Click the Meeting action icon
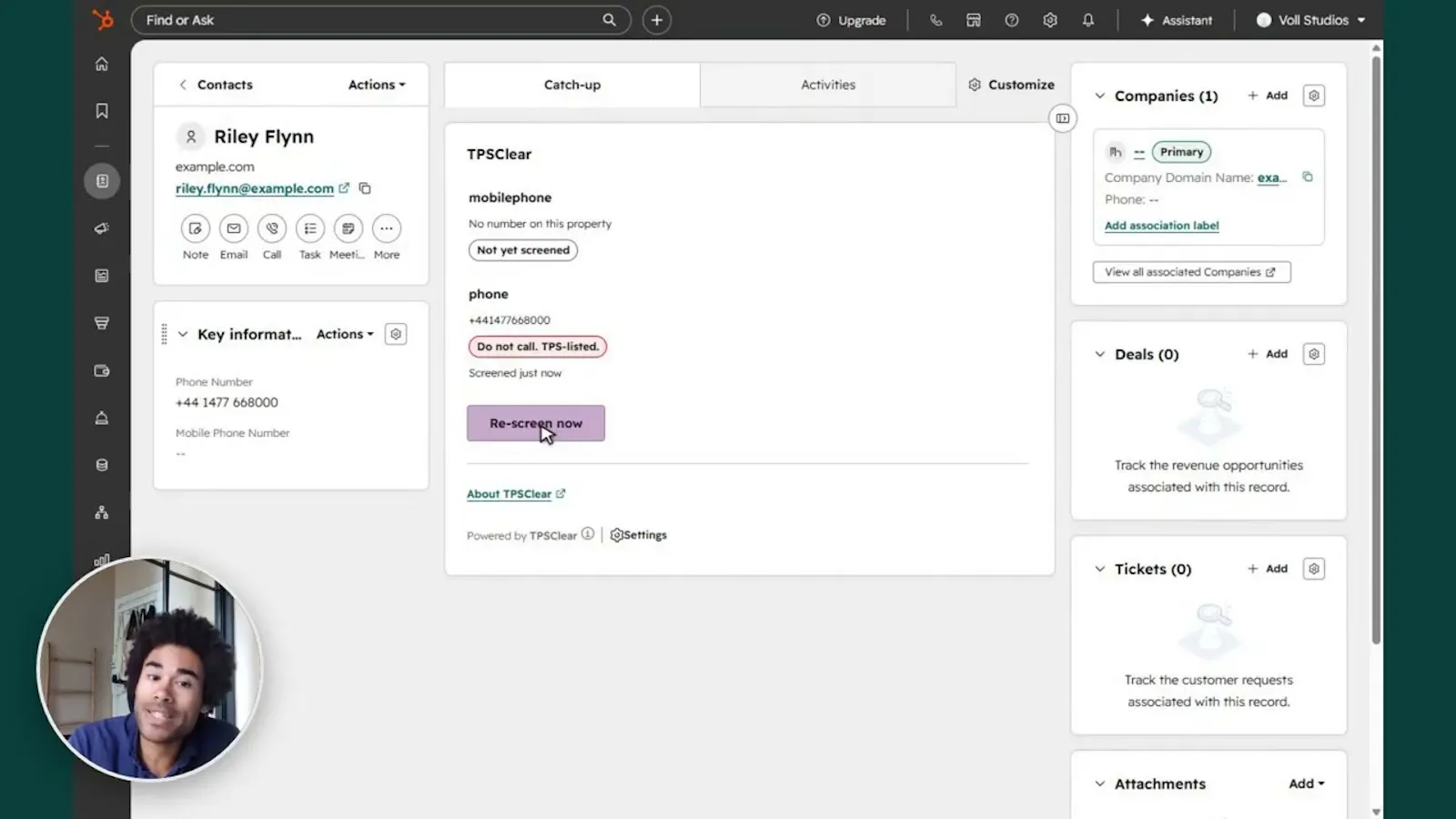Screen dimensions: 1456x819 pos(349,228)
